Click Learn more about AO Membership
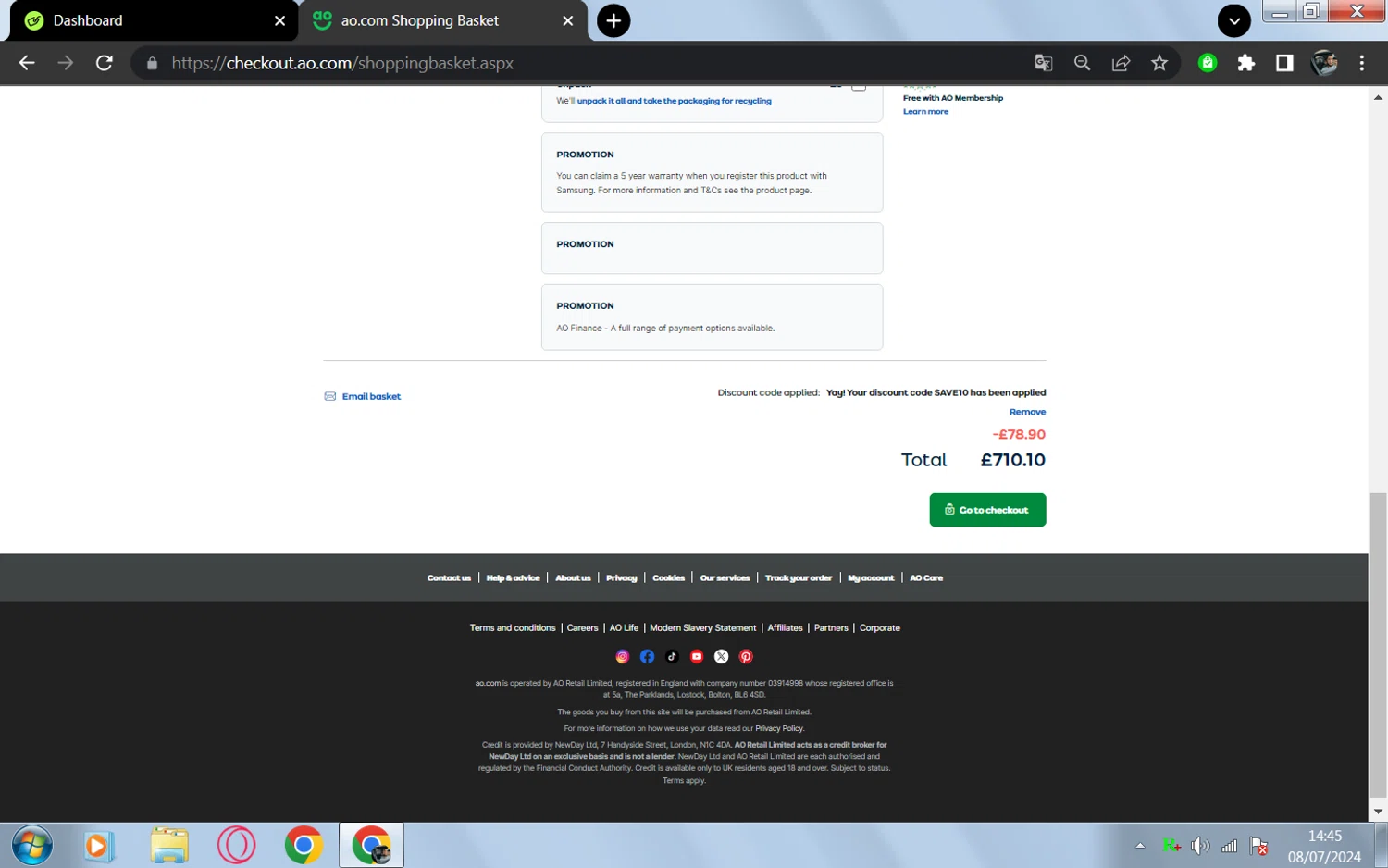 (925, 111)
